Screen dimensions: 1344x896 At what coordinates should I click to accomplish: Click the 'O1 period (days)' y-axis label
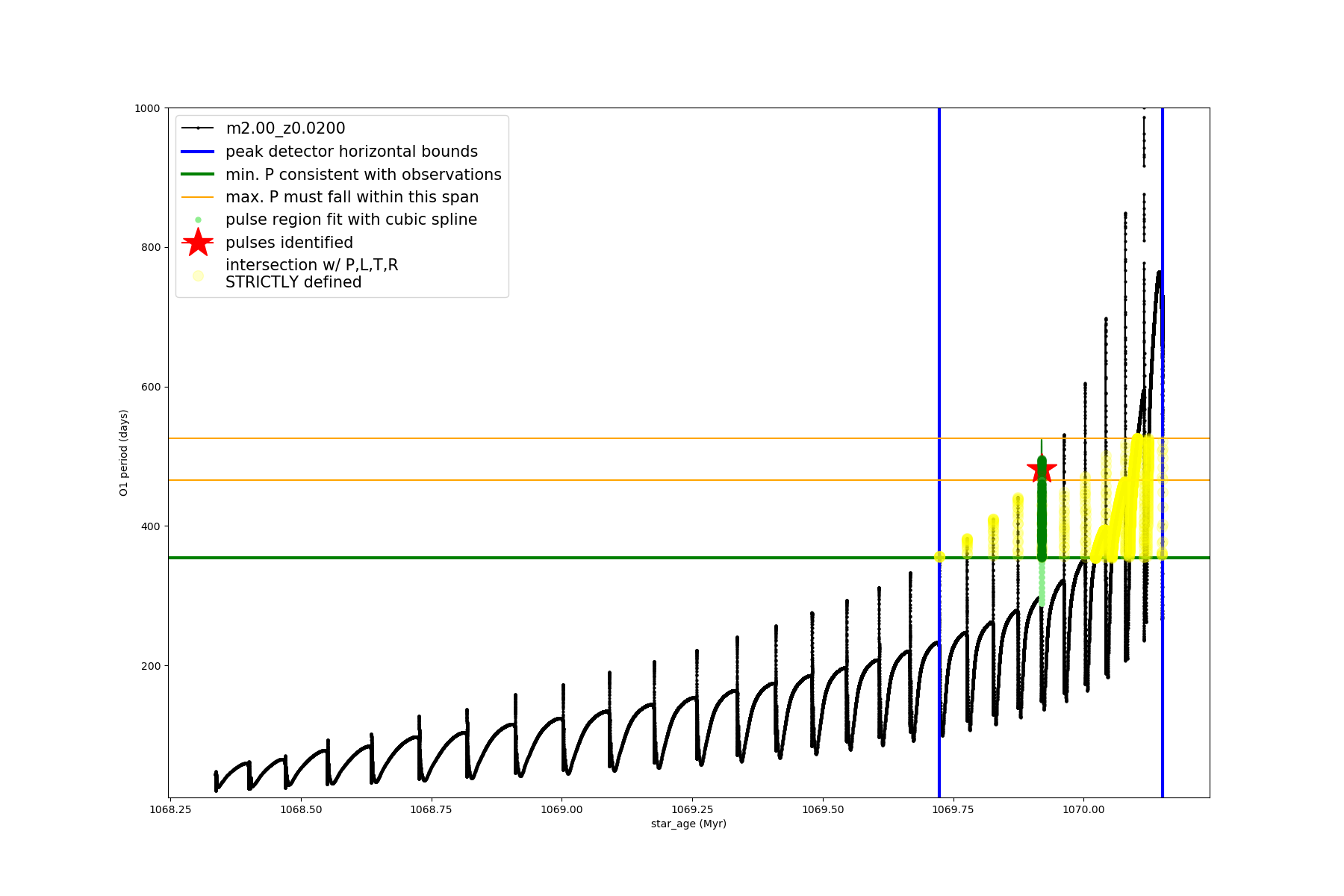click(x=124, y=452)
